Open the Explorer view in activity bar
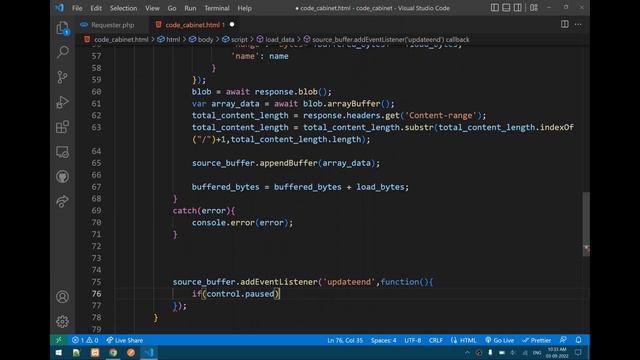Viewport: 640px width, 360px height. 62,28
